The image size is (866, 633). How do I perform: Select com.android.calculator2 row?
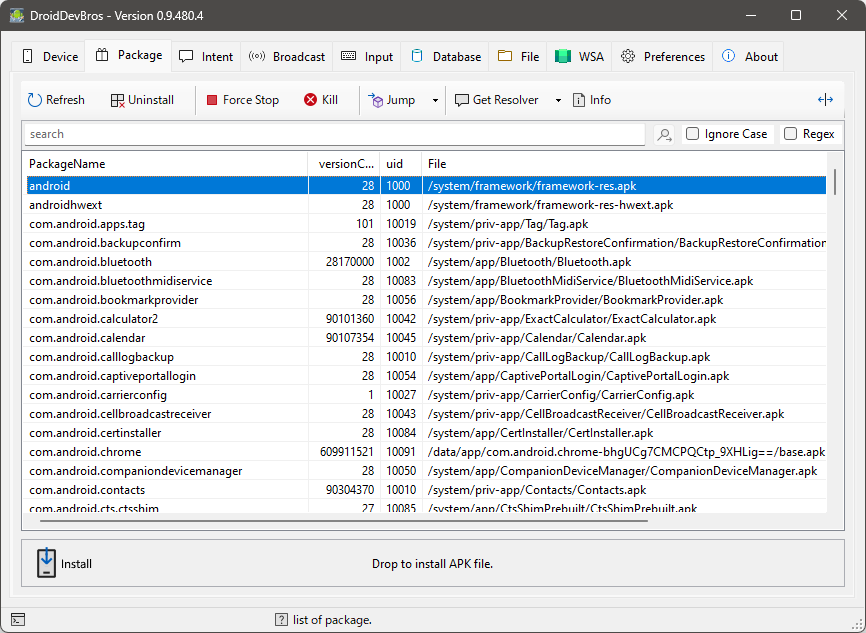tap(425, 319)
